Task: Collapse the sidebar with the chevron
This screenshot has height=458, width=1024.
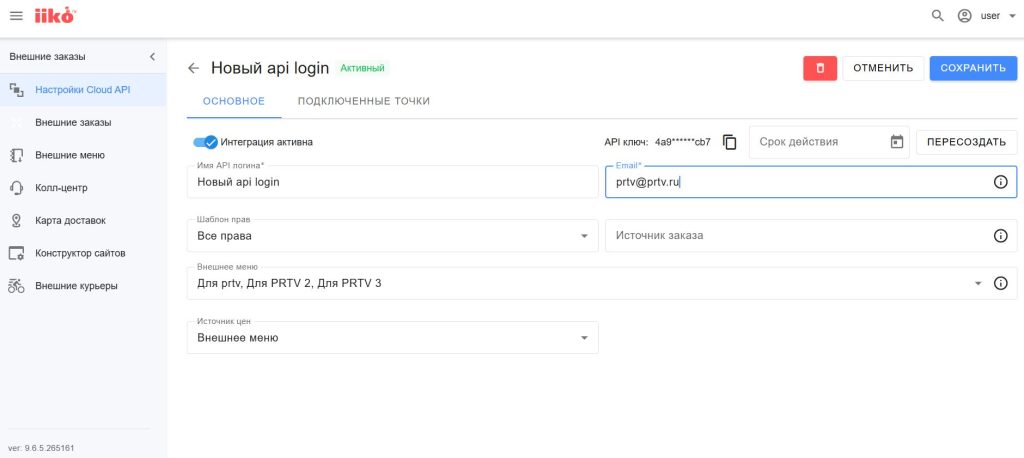Action: click(x=152, y=56)
